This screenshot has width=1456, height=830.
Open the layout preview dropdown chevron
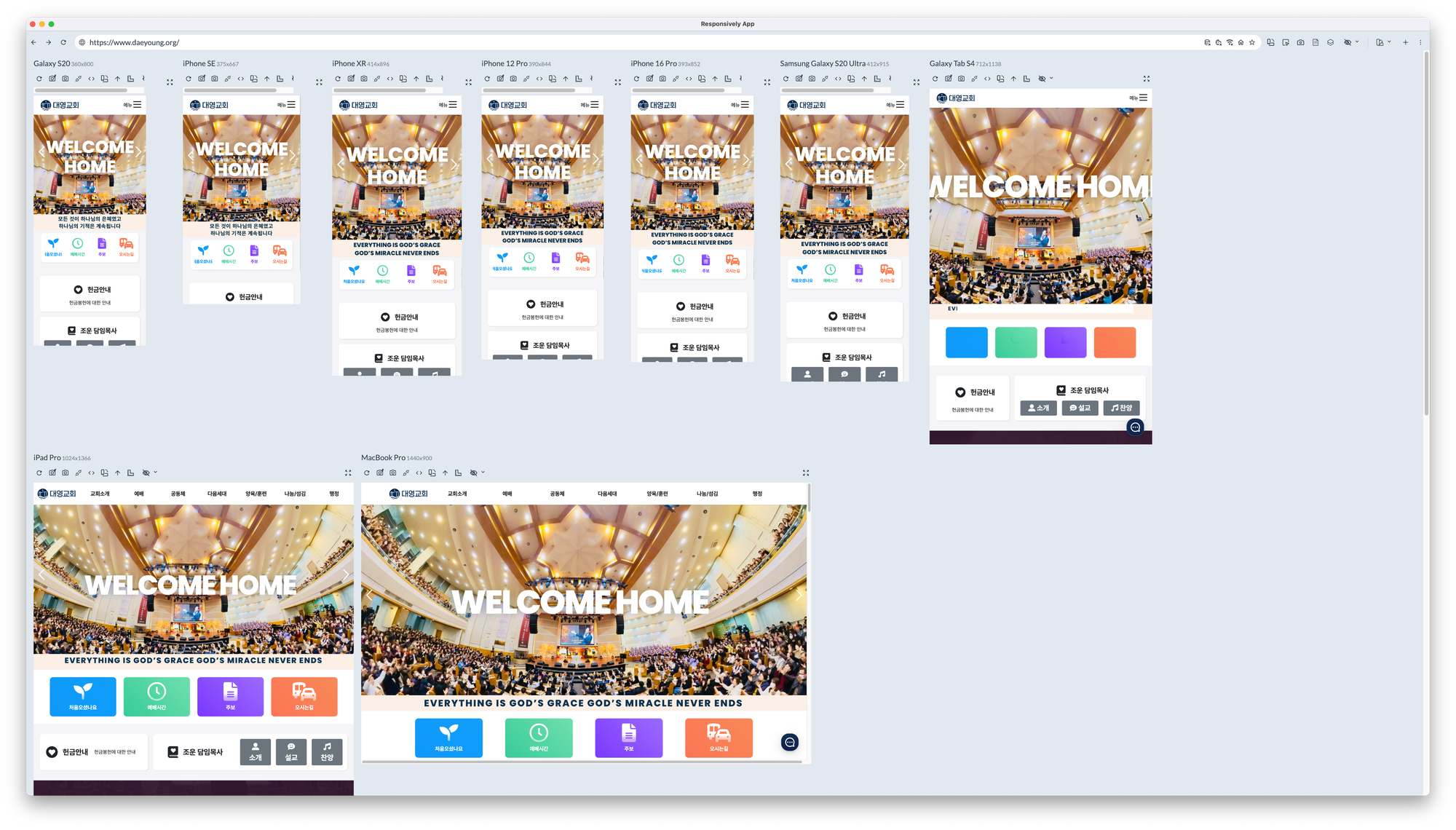pyautogui.click(x=1389, y=41)
